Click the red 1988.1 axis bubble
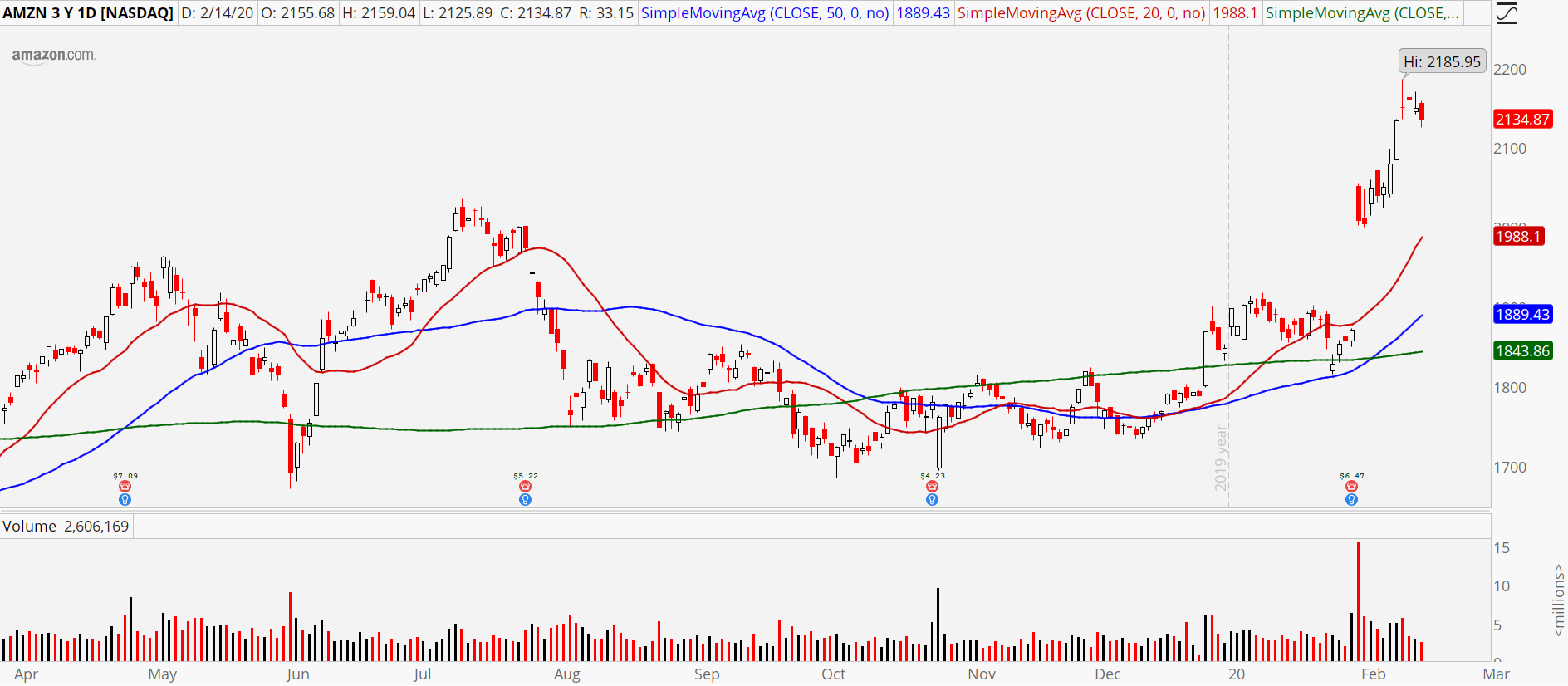Image resolution: width=1568 pixels, height=686 pixels. (x=1518, y=236)
